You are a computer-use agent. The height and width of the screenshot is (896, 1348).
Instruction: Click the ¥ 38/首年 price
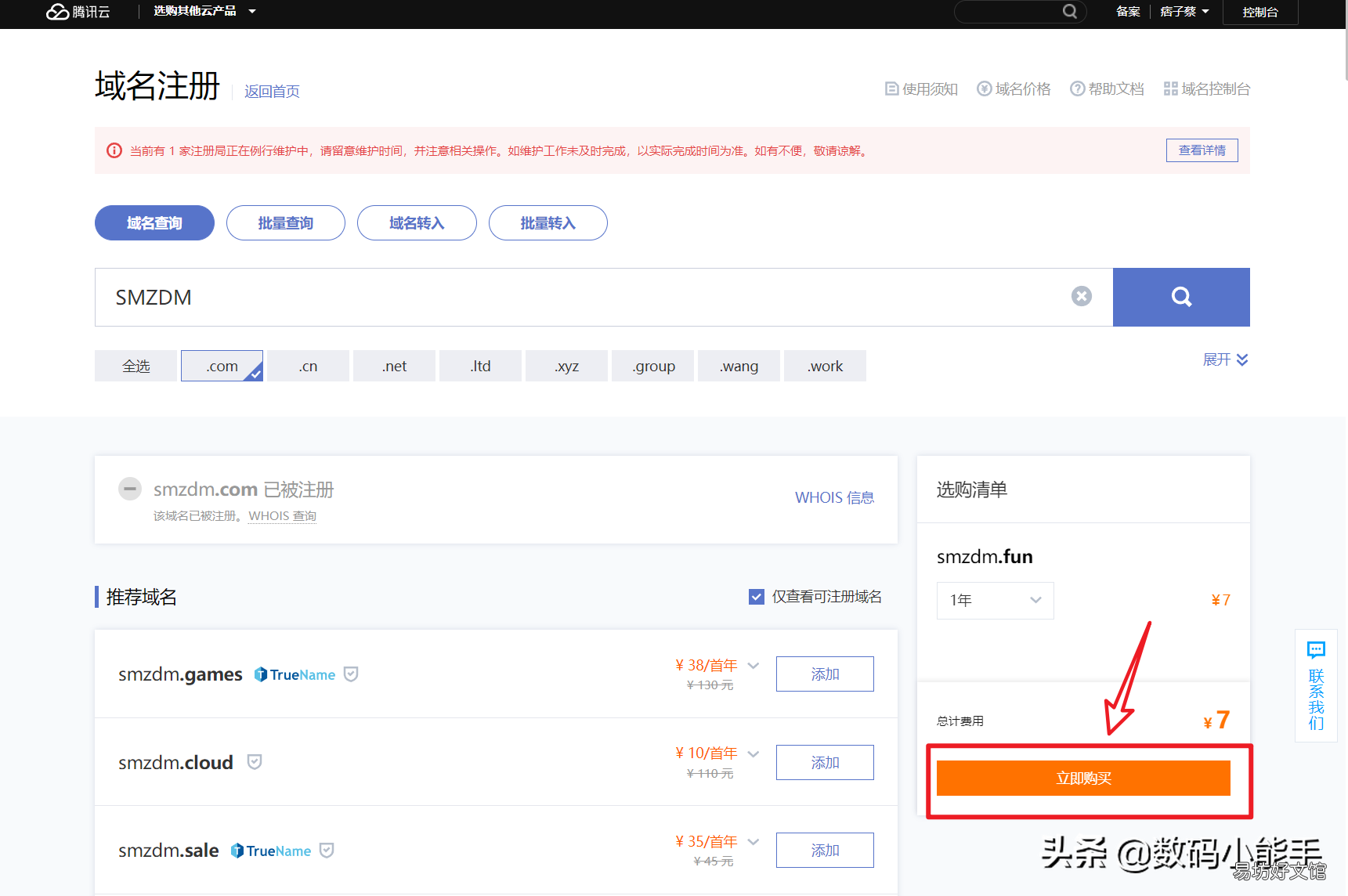706,665
